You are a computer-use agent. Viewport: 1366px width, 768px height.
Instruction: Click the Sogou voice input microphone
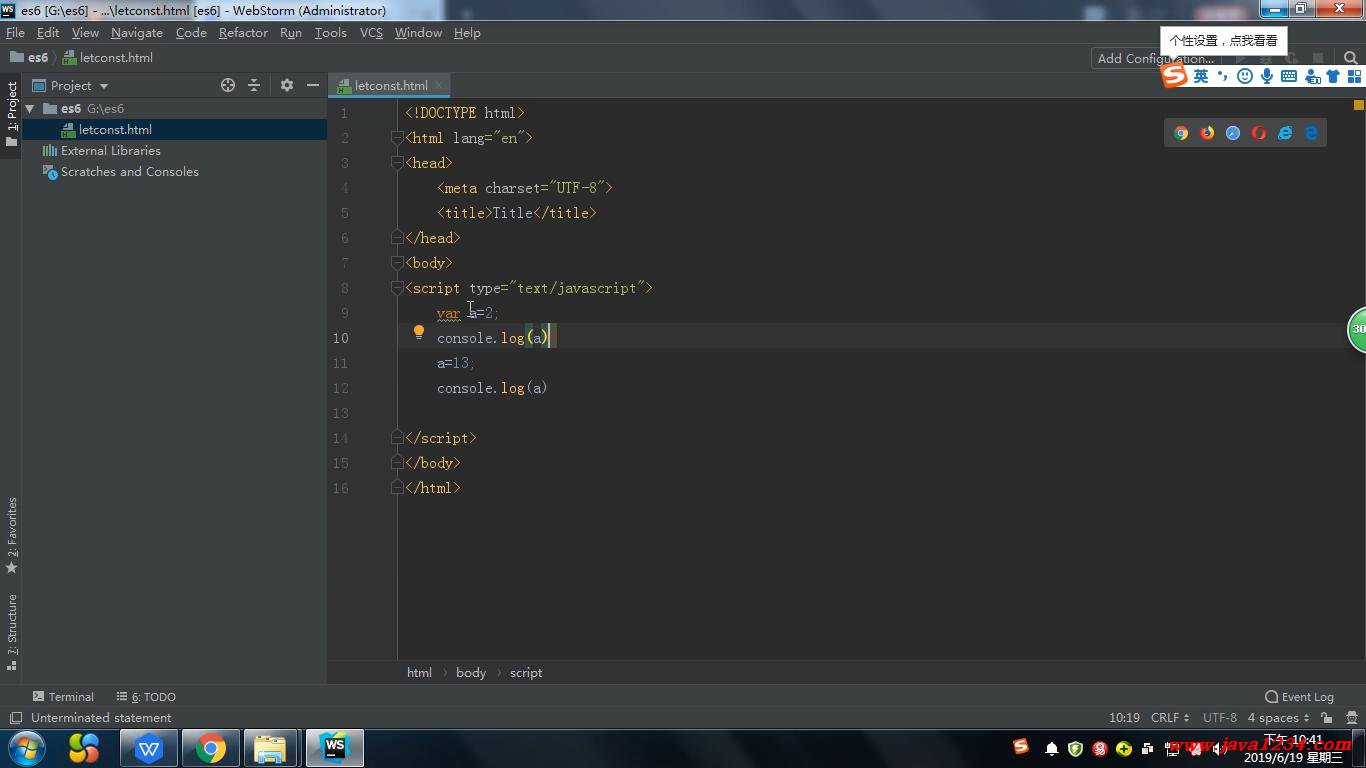pyautogui.click(x=1267, y=76)
